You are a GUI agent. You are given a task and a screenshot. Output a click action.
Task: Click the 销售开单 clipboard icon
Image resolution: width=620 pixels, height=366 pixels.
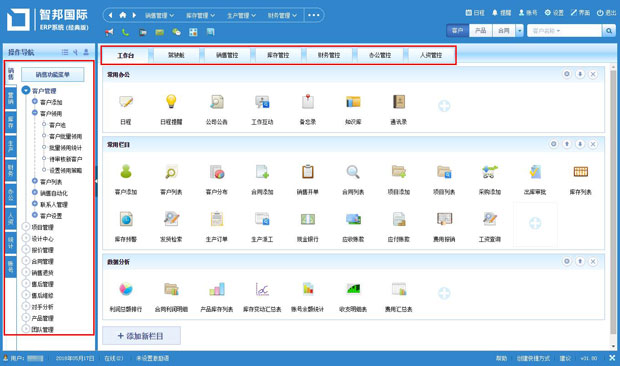(x=308, y=172)
